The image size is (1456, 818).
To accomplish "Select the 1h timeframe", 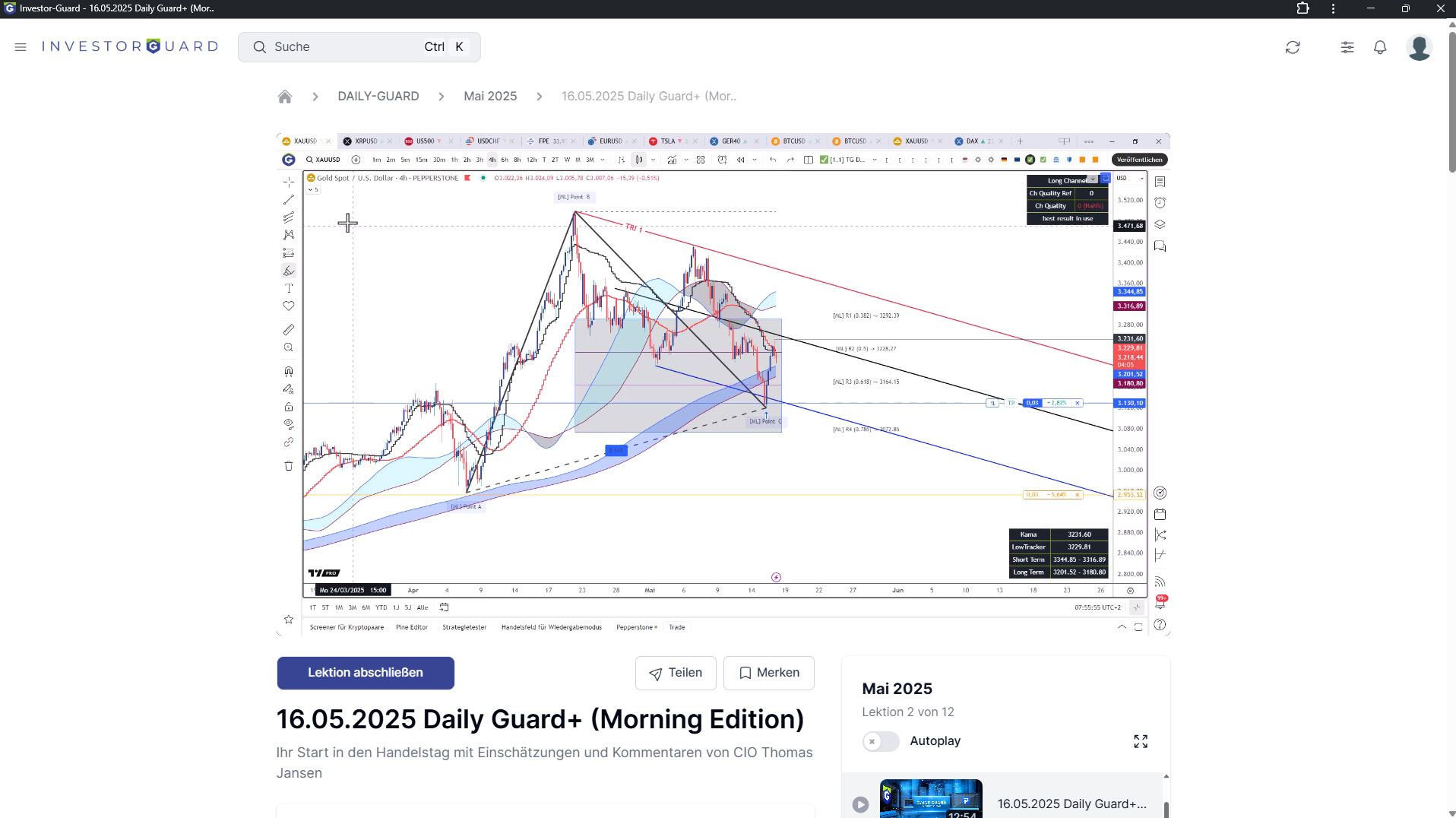I will 454,160.
